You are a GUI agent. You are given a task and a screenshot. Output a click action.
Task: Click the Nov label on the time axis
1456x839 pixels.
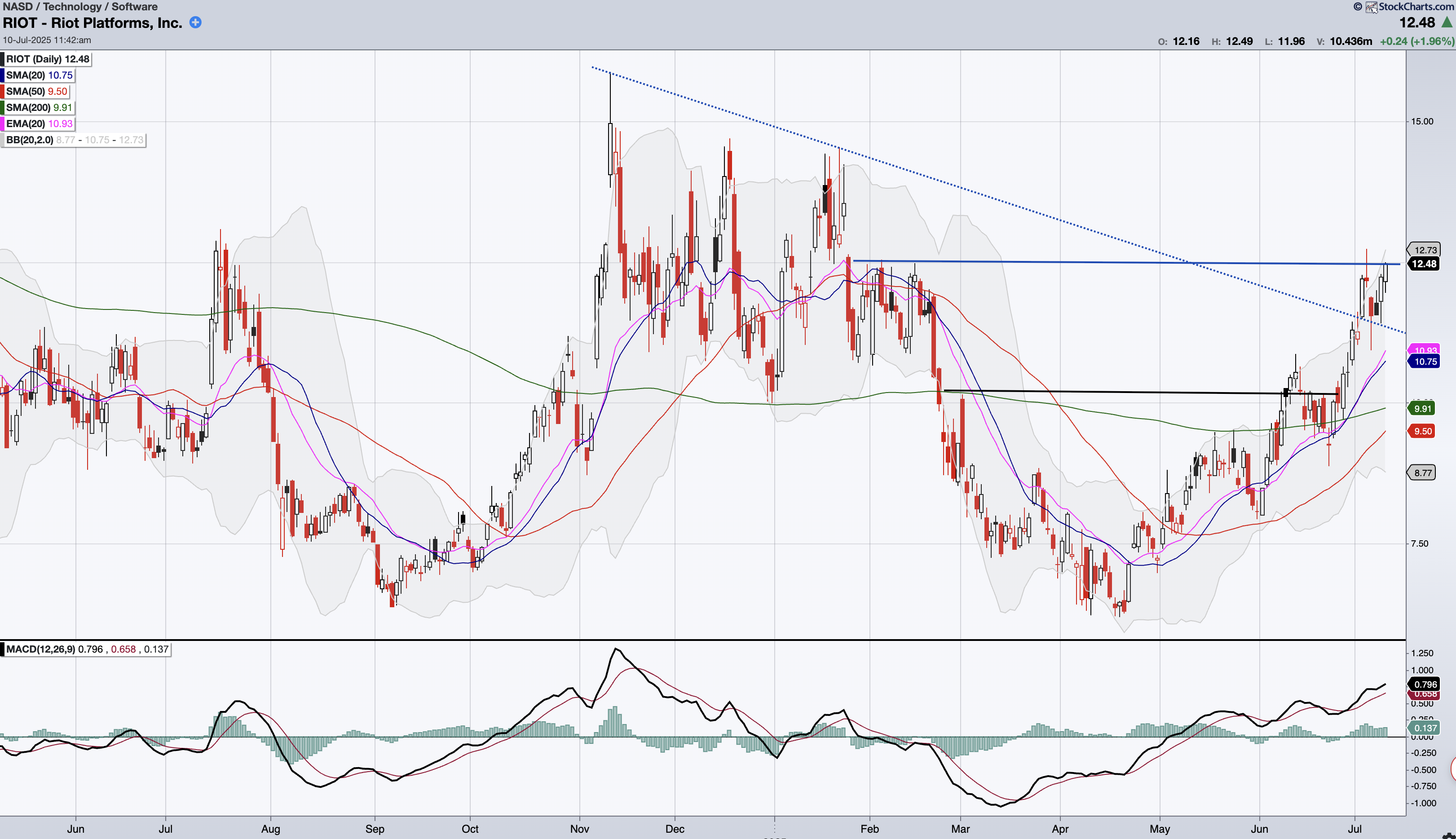pyautogui.click(x=580, y=829)
